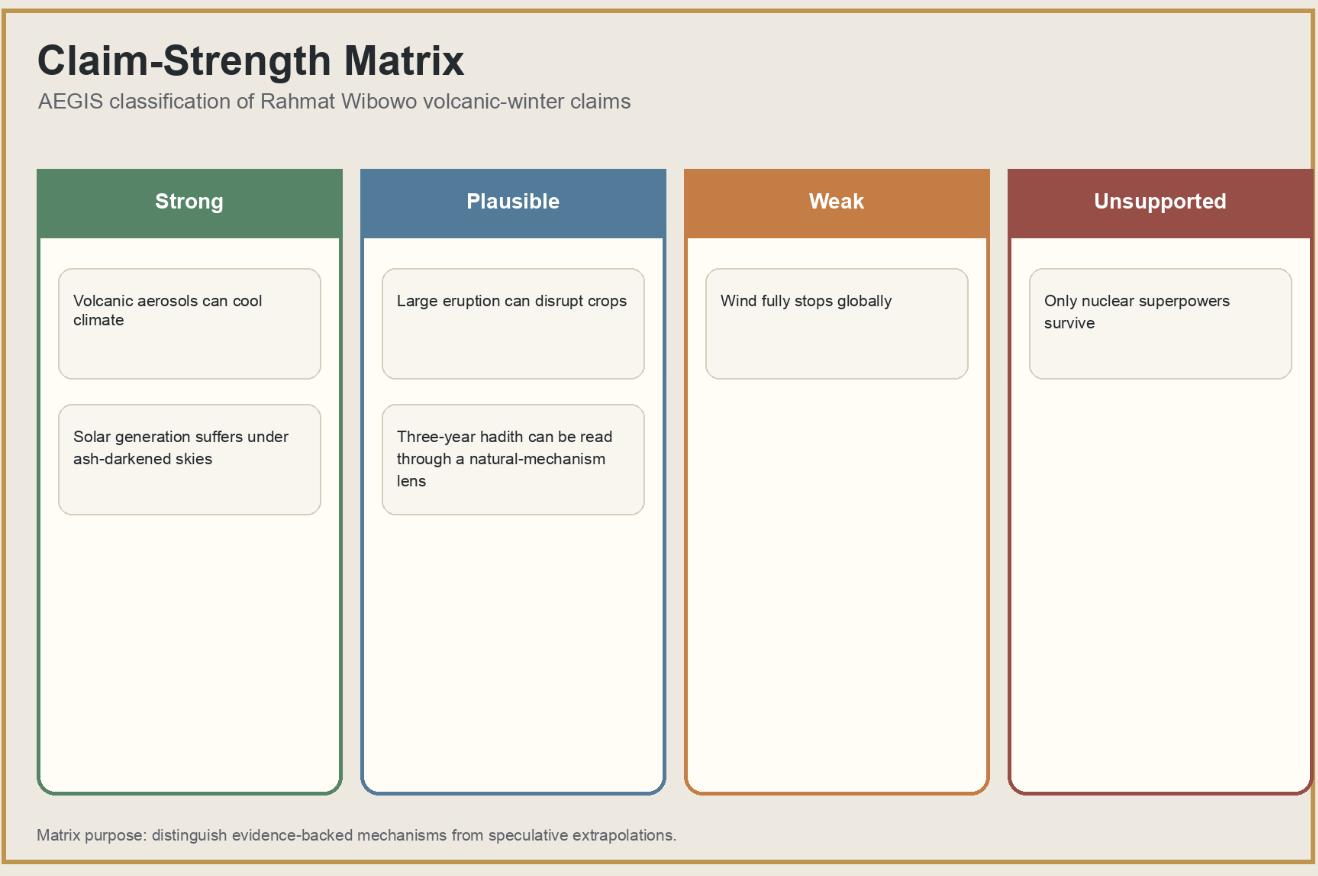
Task: Open the Wind fully stops globally card
Action: pos(837,324)
